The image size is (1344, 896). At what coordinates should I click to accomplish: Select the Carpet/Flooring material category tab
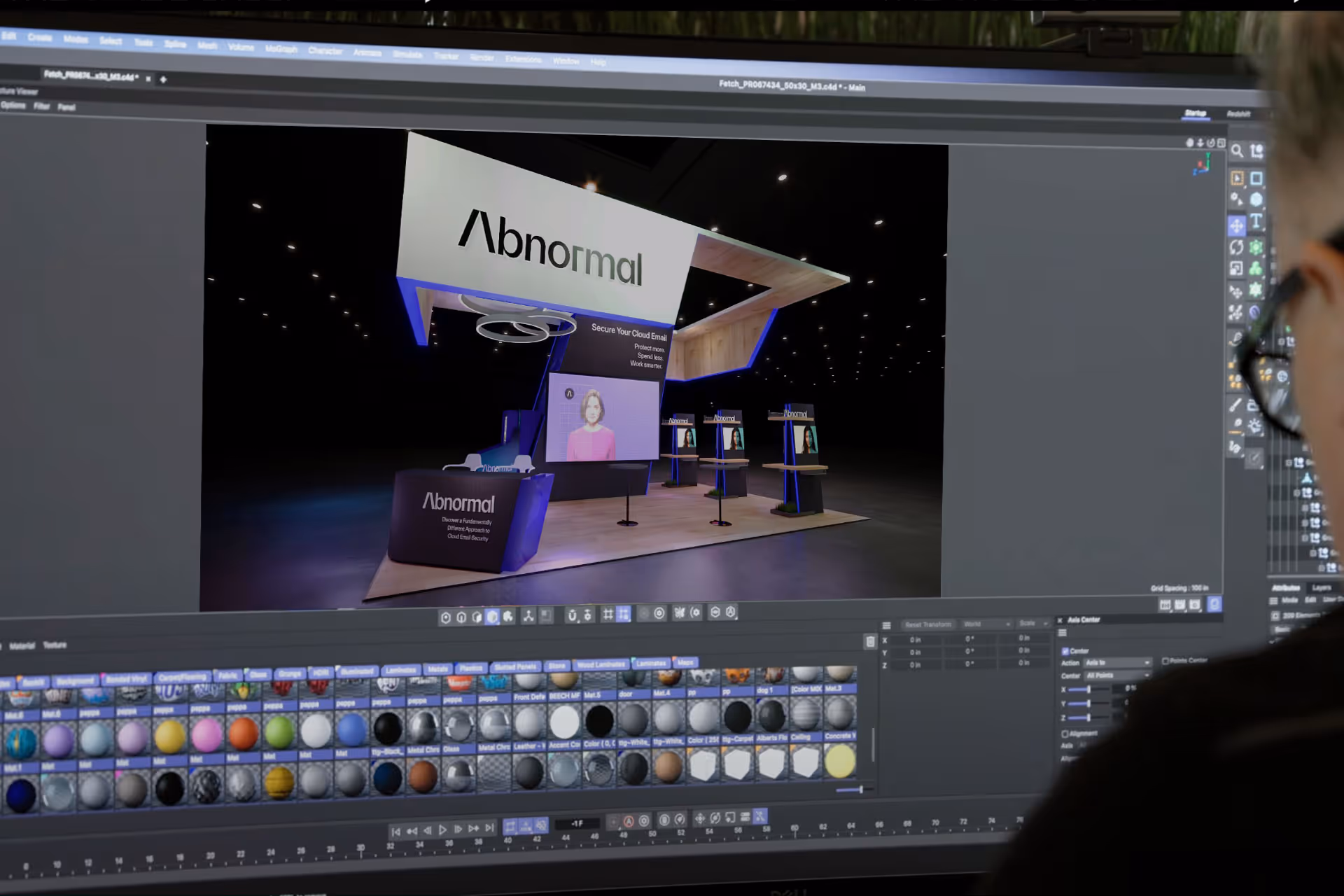(x=182, y=677)
